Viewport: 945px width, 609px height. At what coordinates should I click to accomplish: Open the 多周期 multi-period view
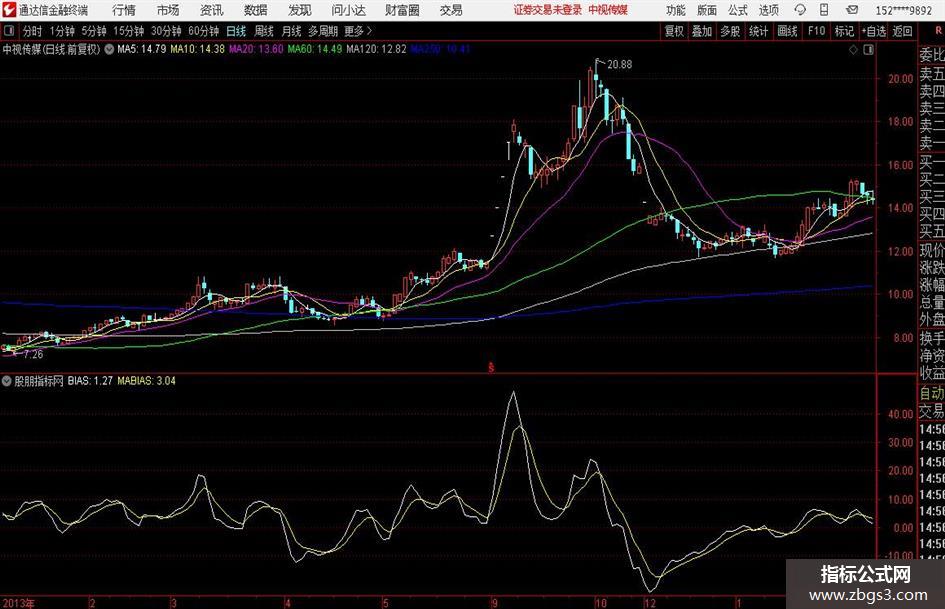click(x=323, y=31)
